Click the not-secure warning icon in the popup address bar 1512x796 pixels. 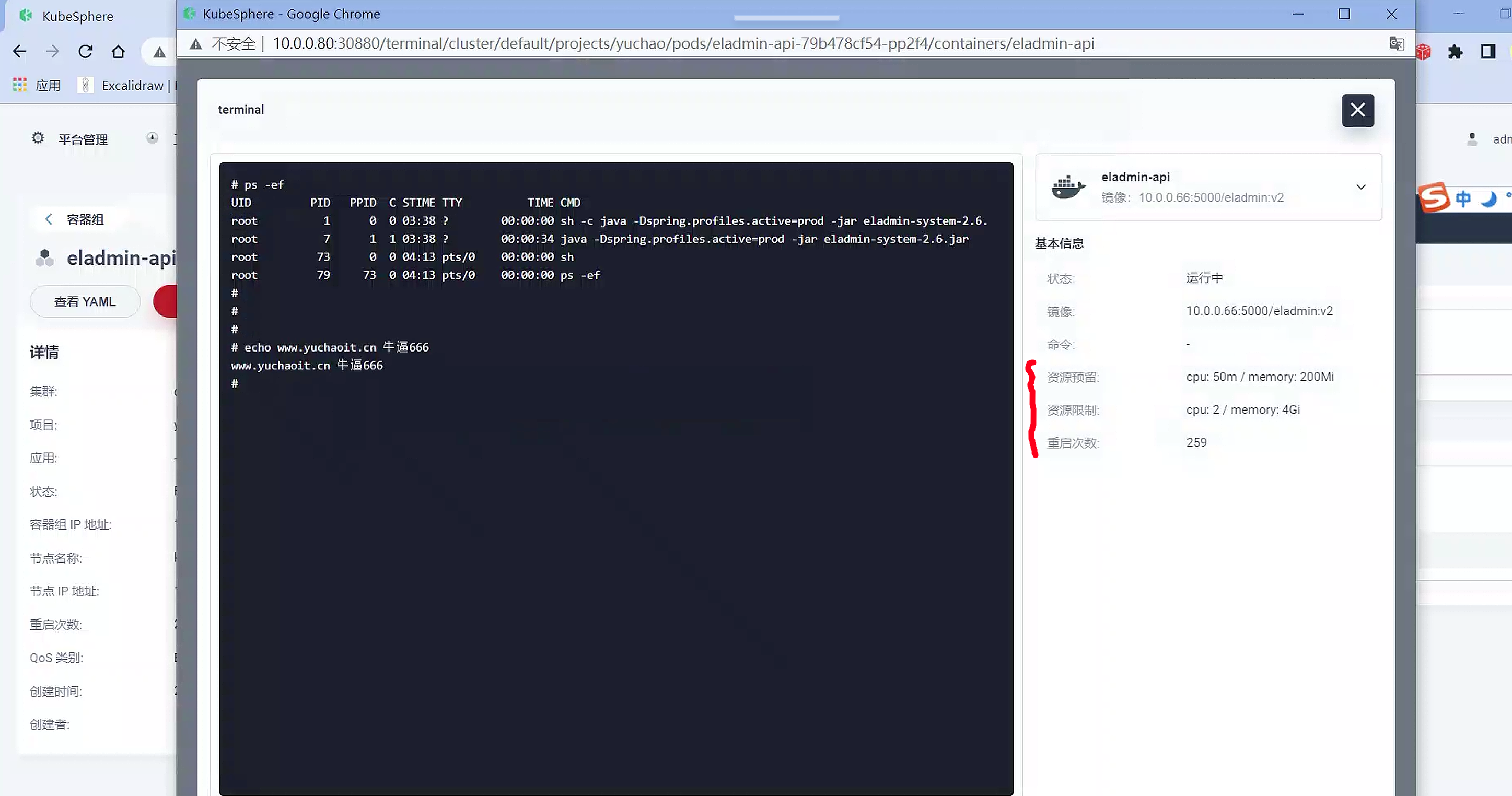[196, 44]
